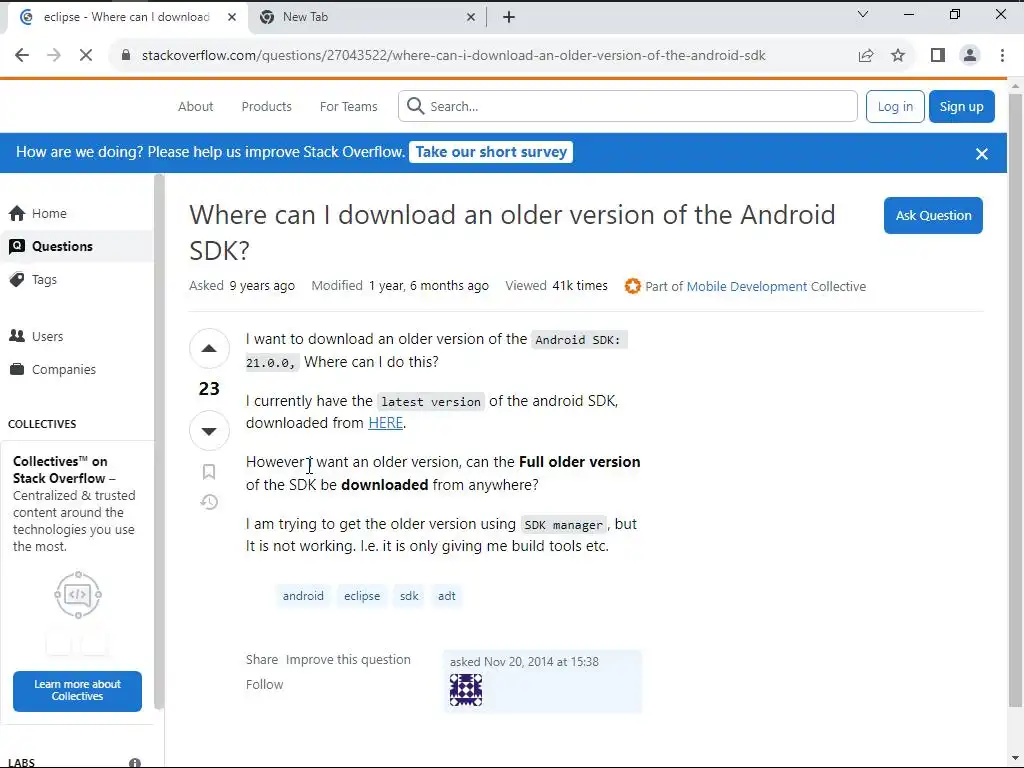Viewport: 1024px width, 768px height.
Task: Click the Home house icon in sidebar
Action: (17, 214)
